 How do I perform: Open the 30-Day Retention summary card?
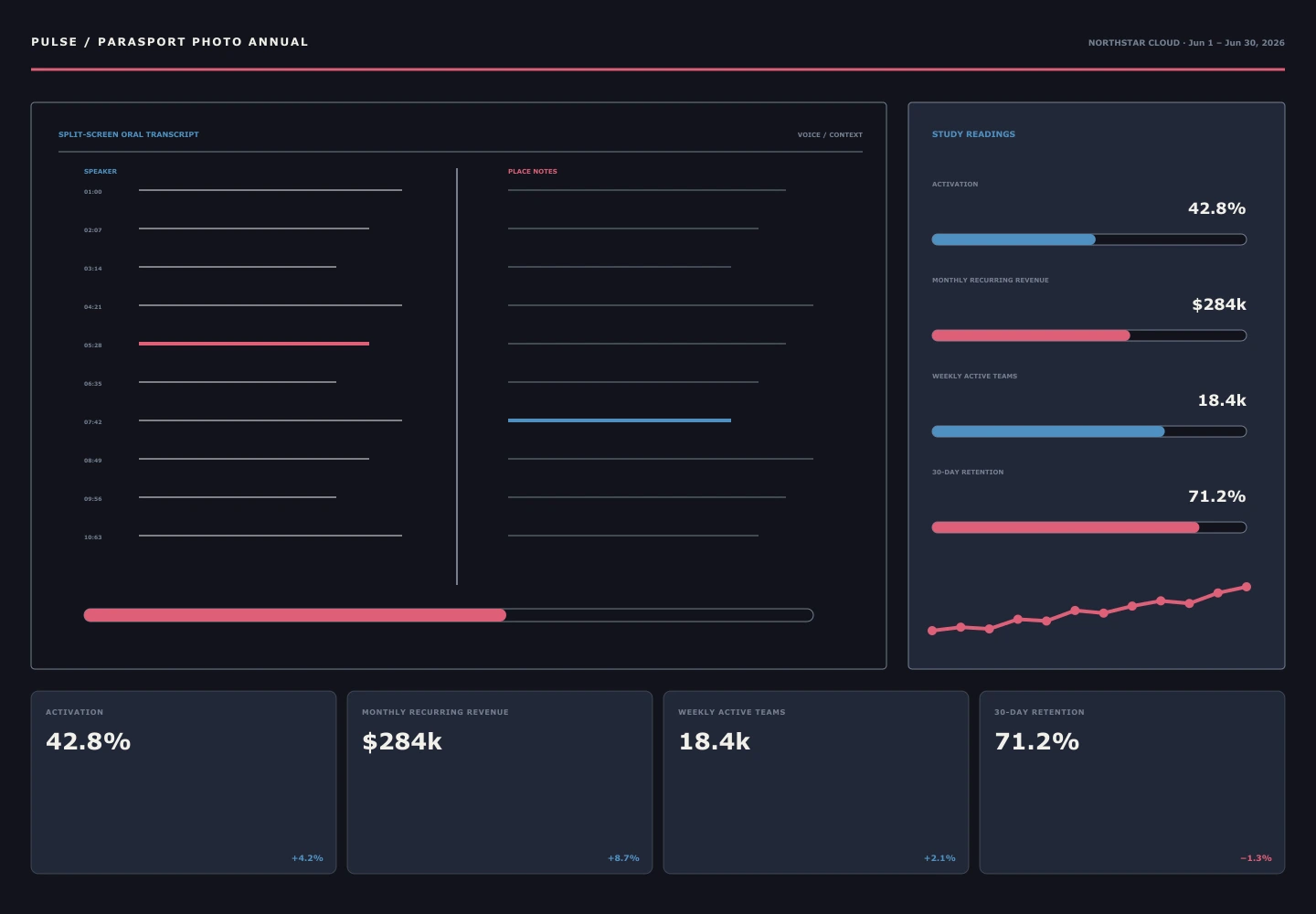coord(1132,782)
